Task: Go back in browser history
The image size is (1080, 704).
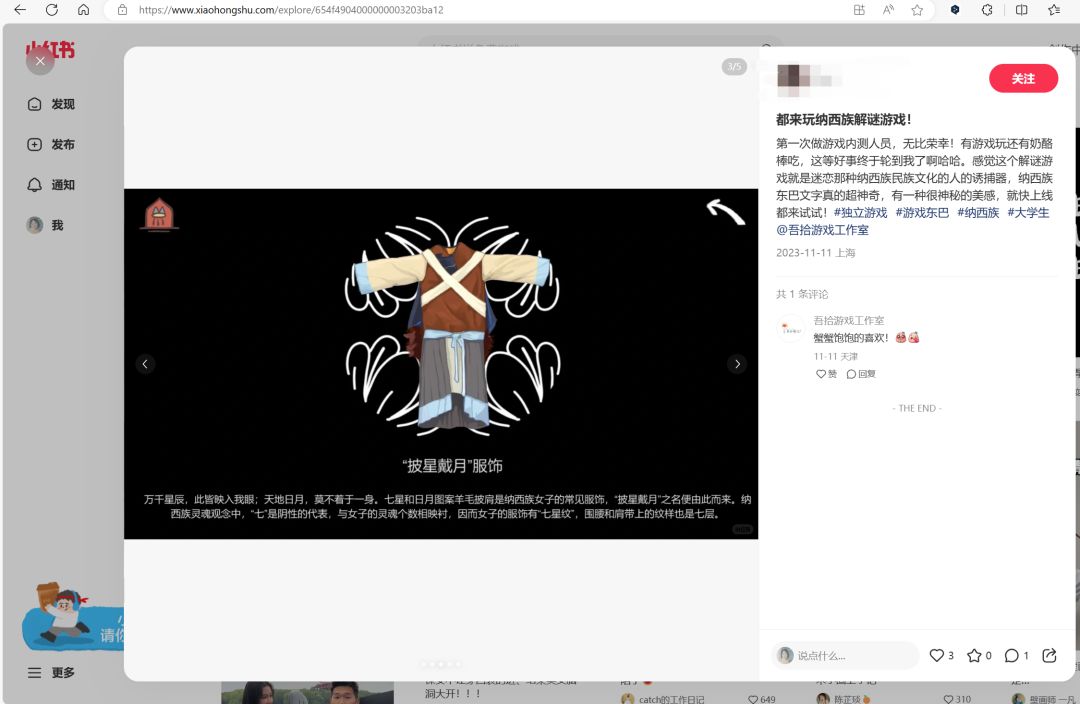Action: [x=20, y=10]
